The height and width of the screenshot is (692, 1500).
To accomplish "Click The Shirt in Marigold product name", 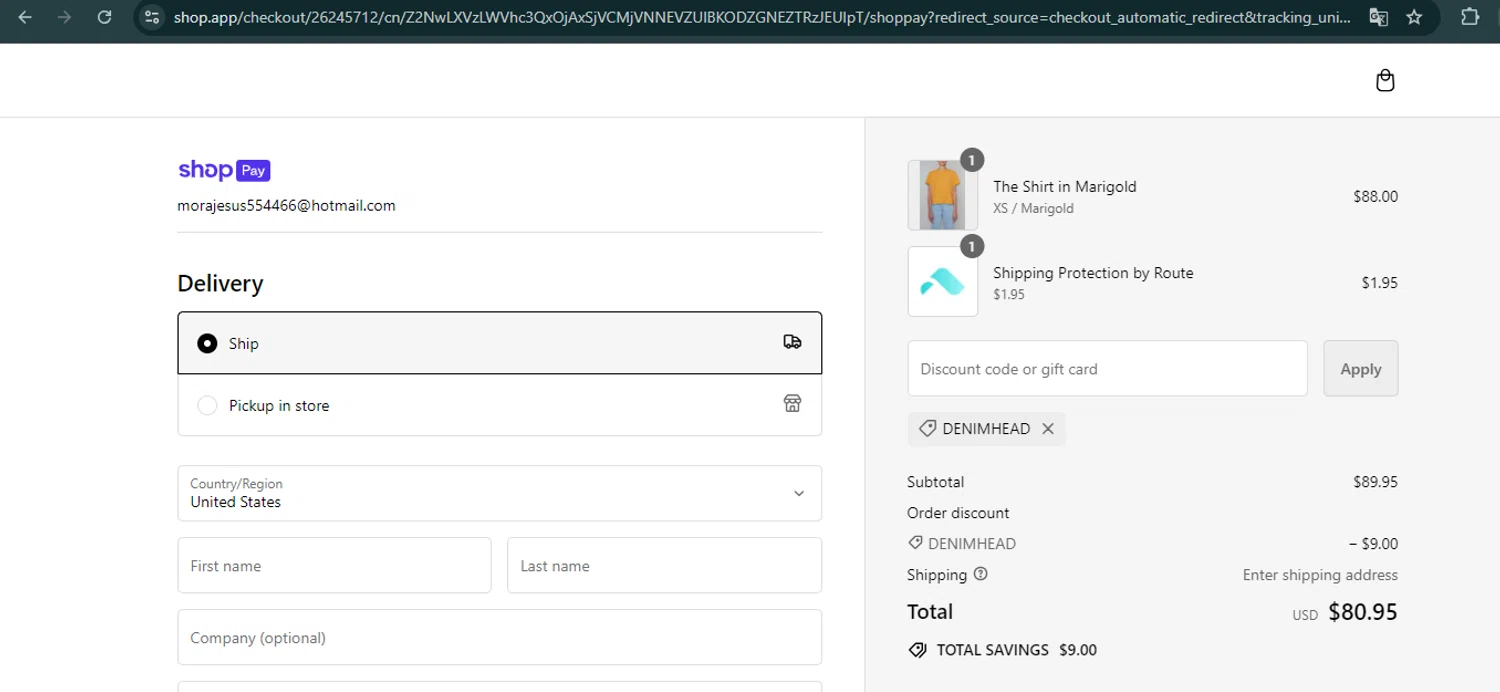I will point(1064,186).
